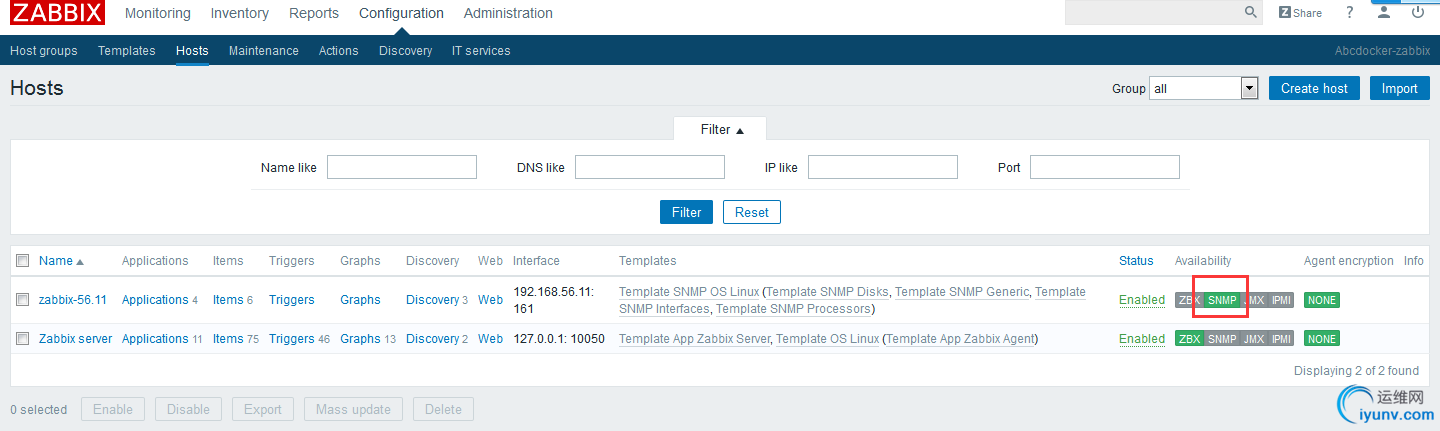This screenshot has width=1440, height=431.
Task: Open Discovery for zabbix-56.11
Action: click(432, 300)
